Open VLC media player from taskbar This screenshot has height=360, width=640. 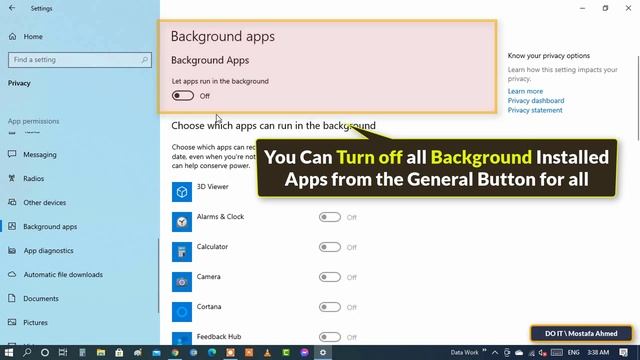[x=267, y=352]
